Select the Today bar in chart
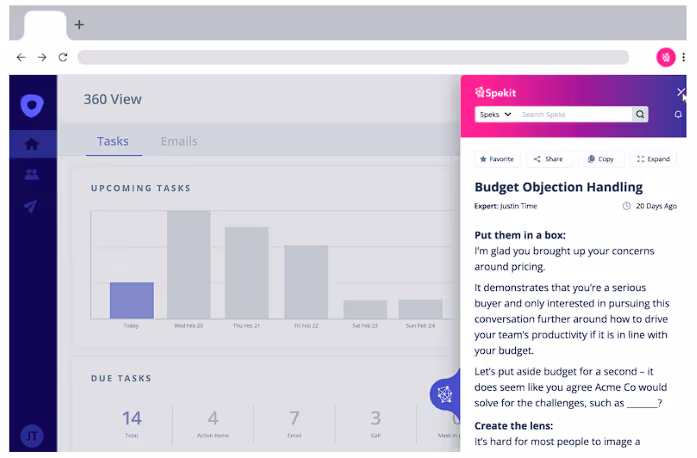697x458 pixels. click(x=132, y=301)
